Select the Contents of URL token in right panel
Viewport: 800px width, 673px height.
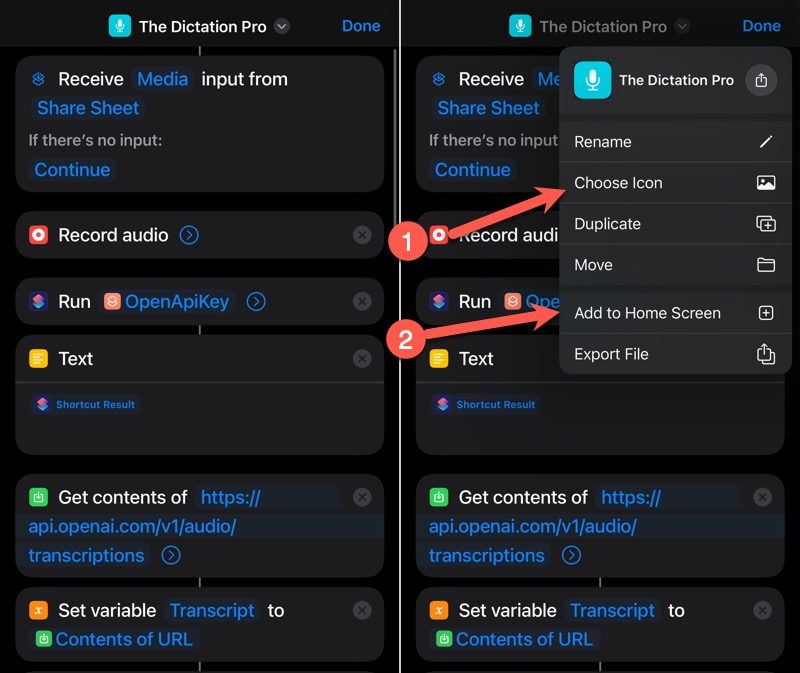click(x=515, y=639)
